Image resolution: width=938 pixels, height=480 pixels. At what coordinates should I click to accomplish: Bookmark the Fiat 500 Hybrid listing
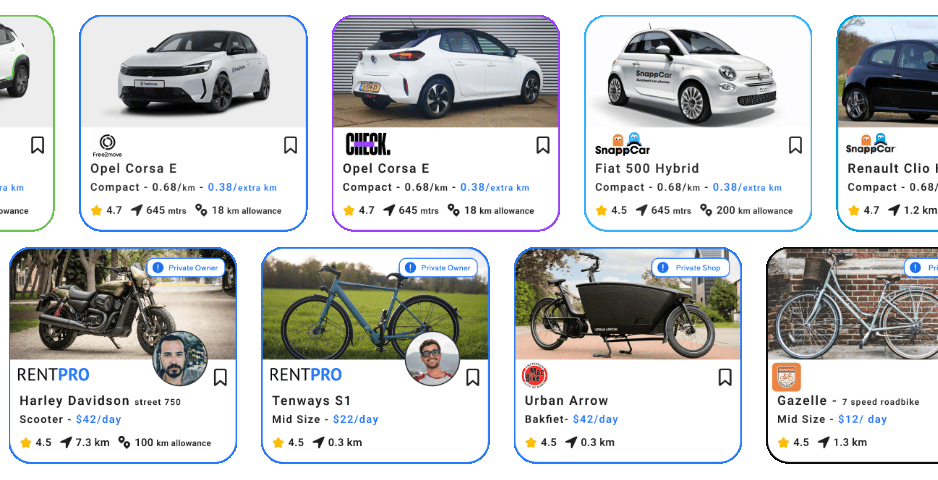[795, 145]
